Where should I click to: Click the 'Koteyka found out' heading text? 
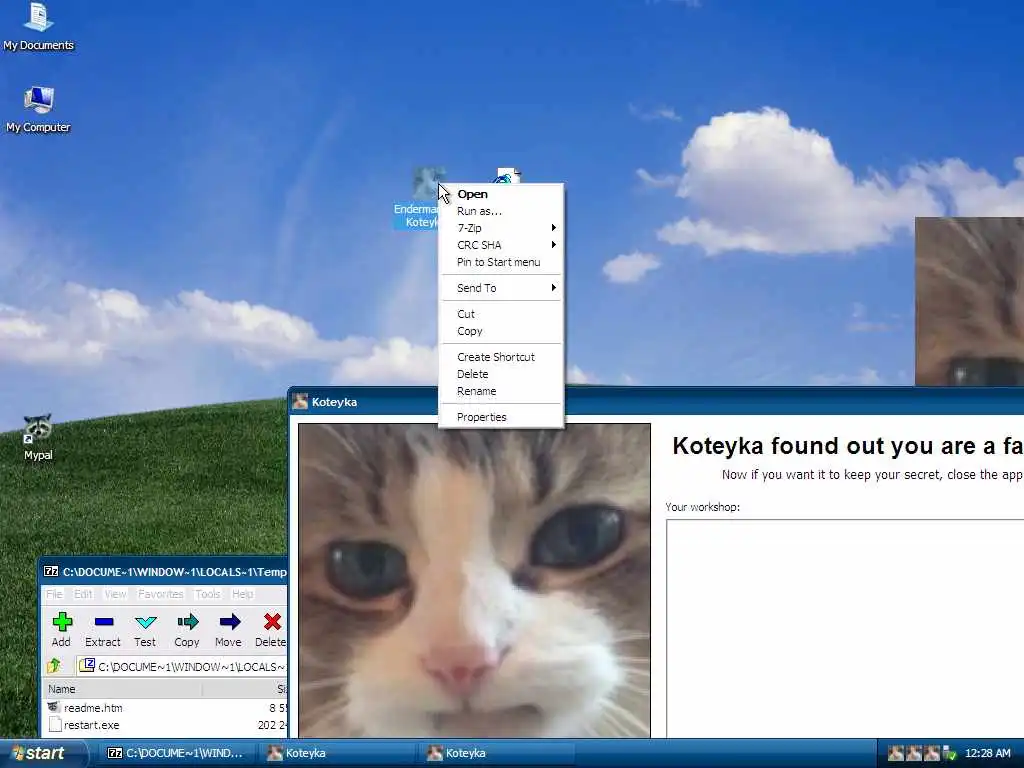pos(848,445)
